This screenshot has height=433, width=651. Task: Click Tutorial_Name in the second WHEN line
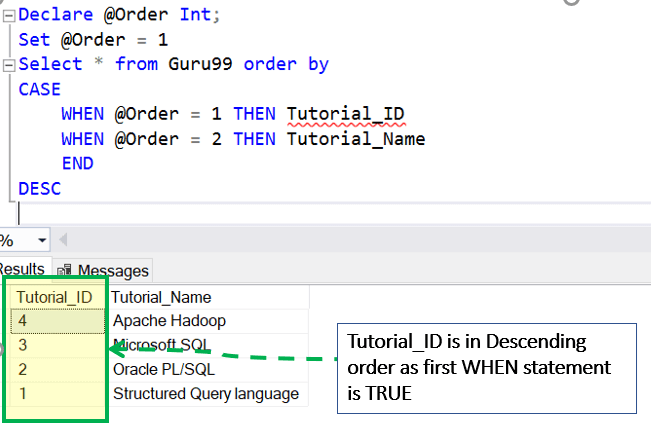click(355, 139)
